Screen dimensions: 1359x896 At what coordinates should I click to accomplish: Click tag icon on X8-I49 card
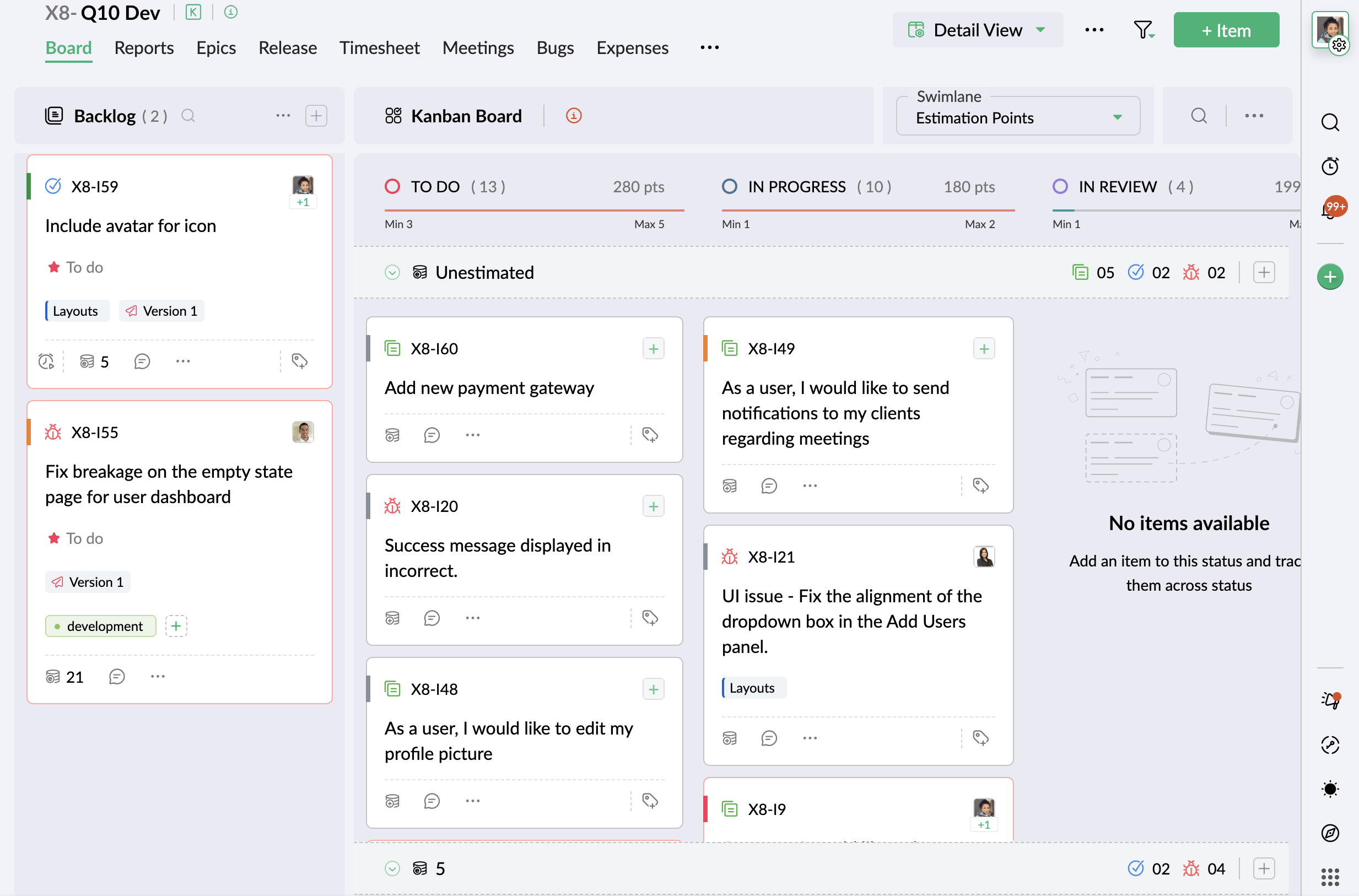[x=981, y=485]
